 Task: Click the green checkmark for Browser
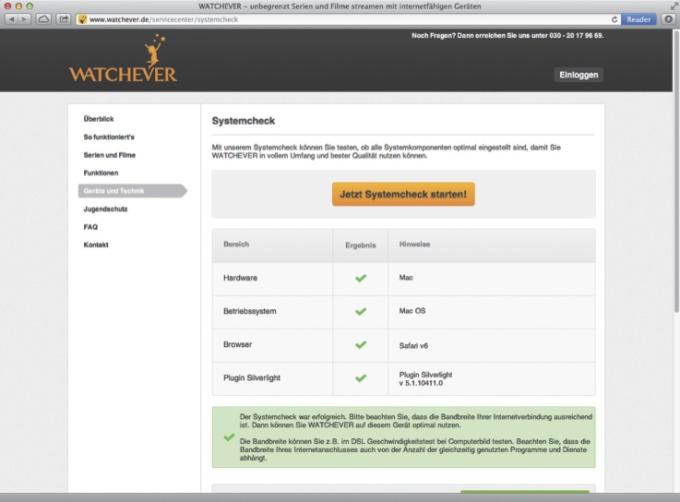click(360, 345)
